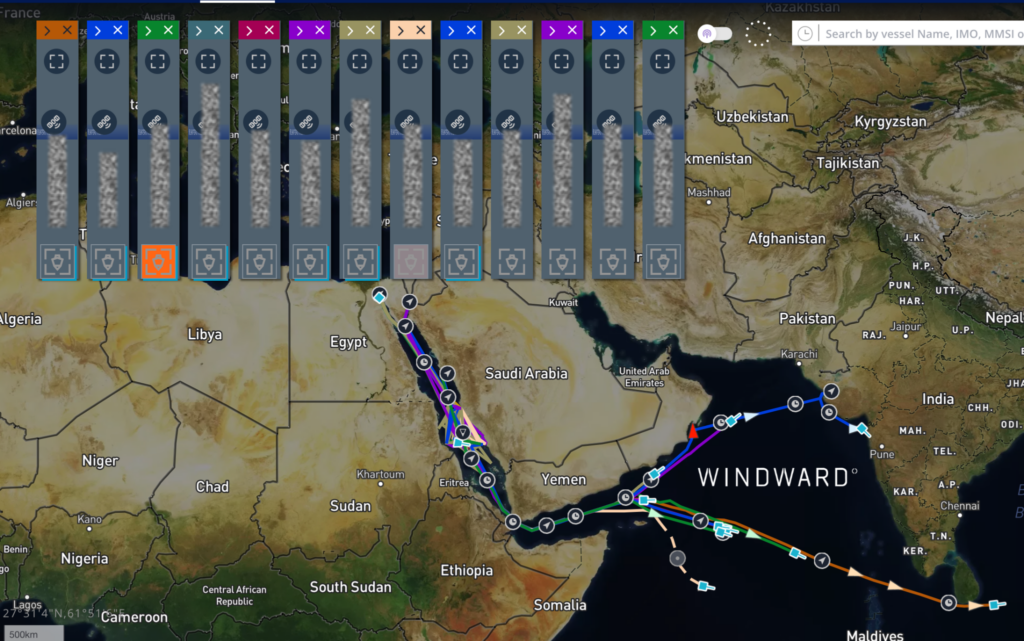
Task: Toggle shield location button on first blue-header card
Action: click(108, 262)
